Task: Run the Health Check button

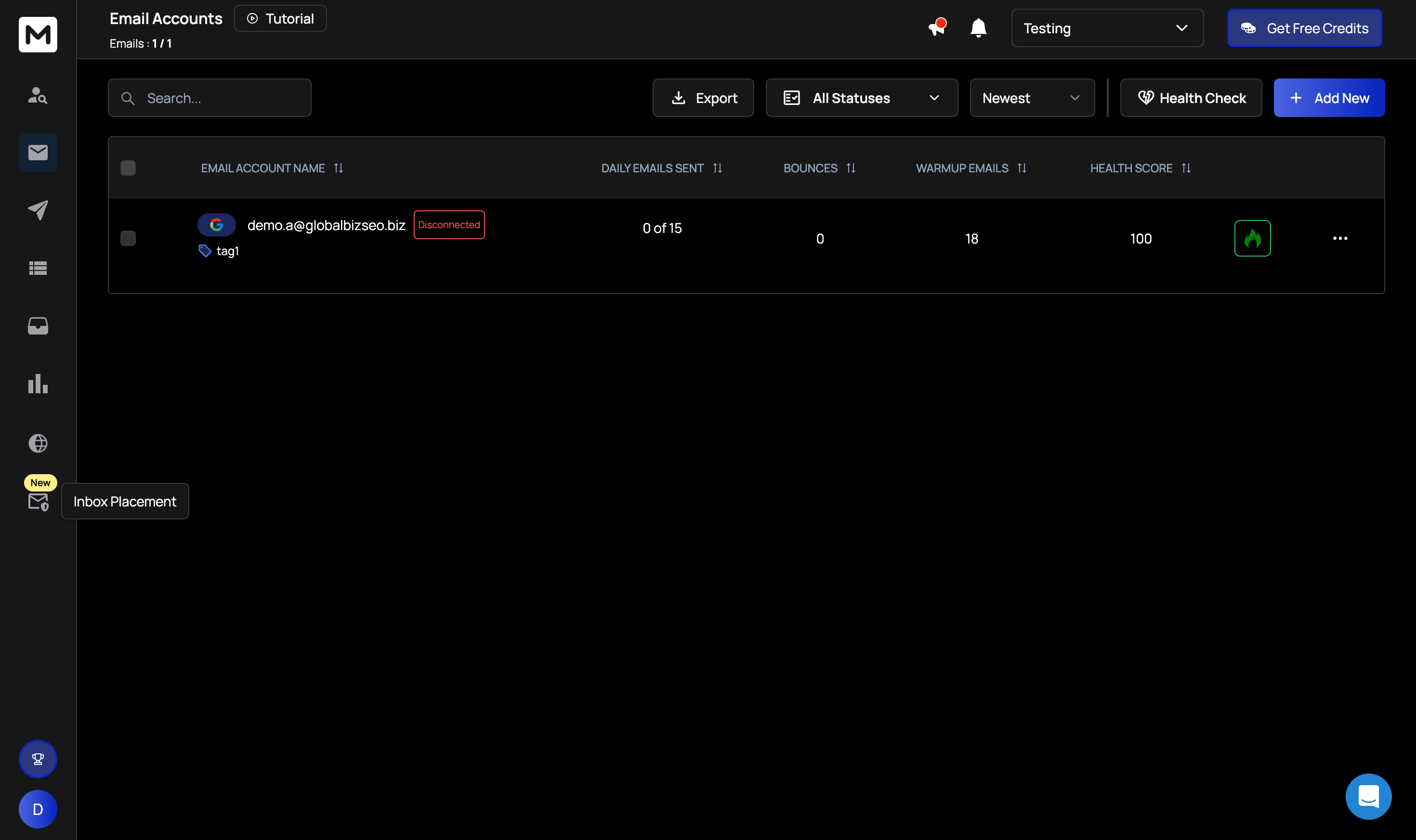Action: coord(1191,98)
